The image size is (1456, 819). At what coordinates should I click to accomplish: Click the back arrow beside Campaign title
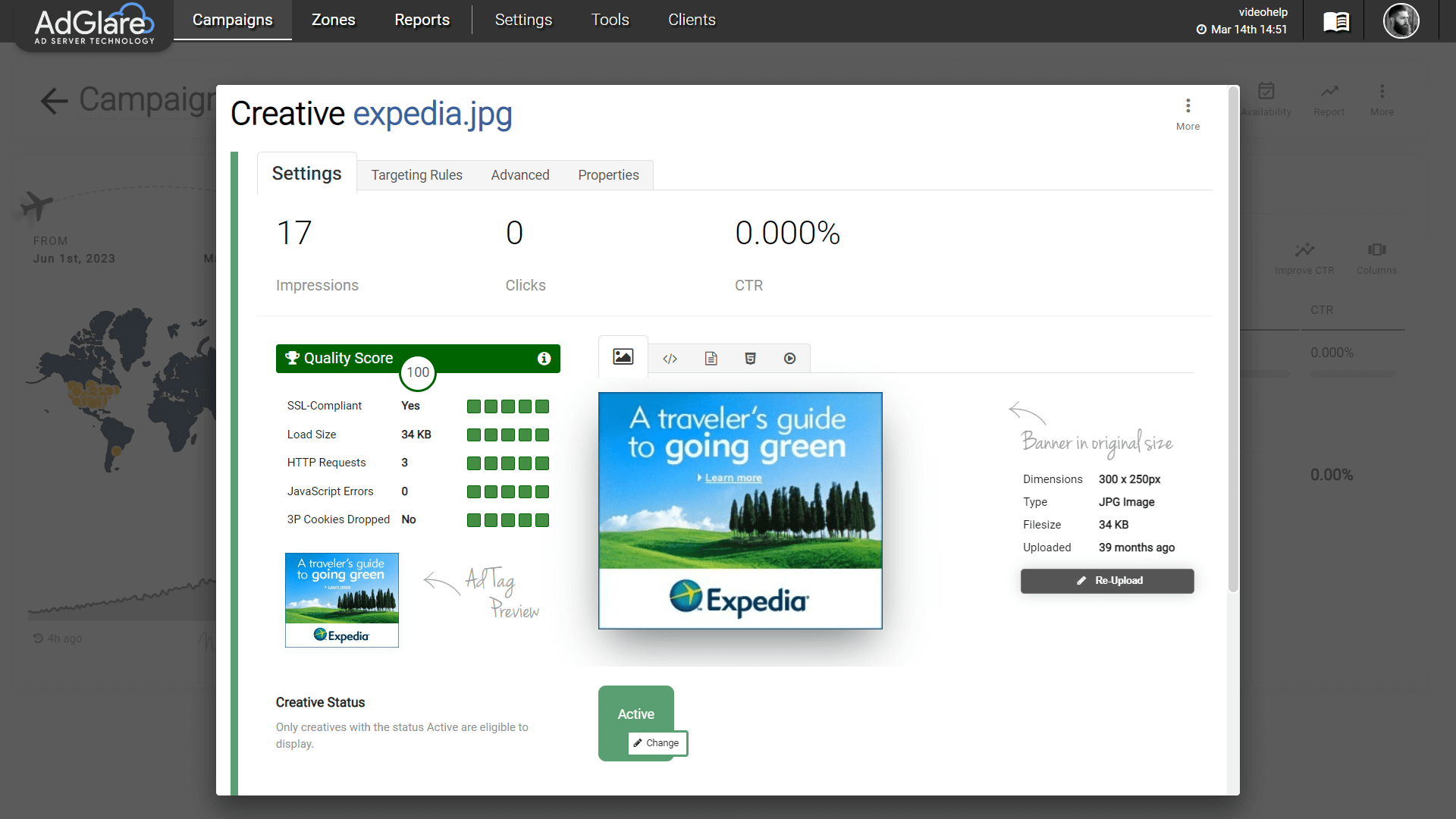(x=54, y=101)
